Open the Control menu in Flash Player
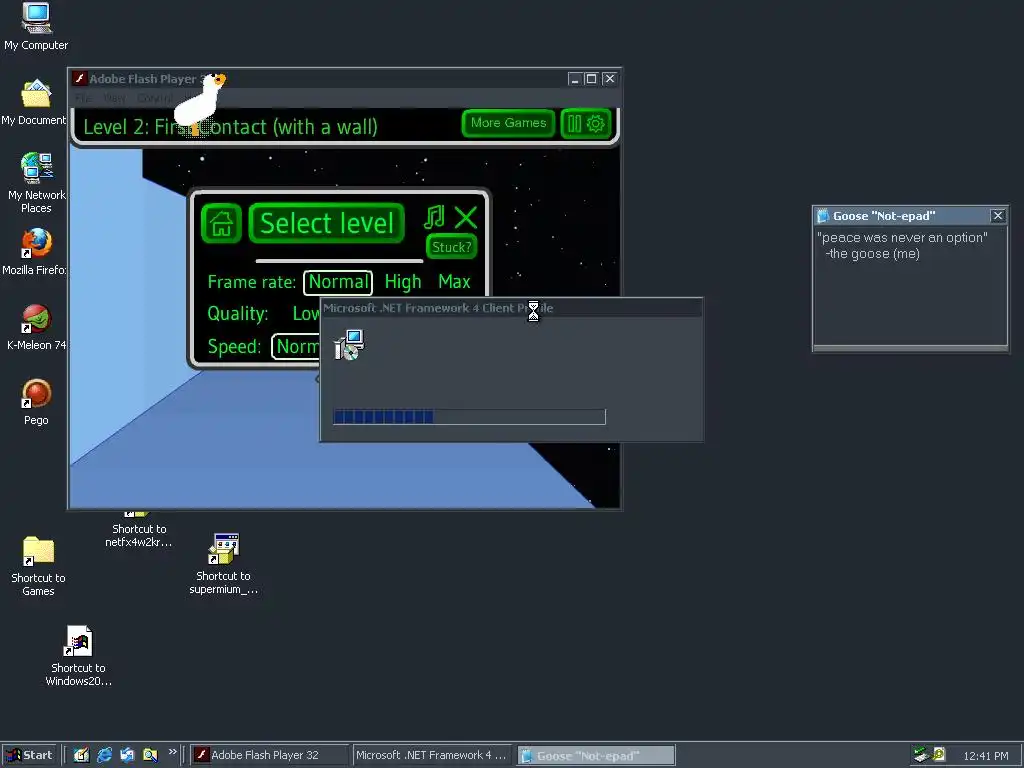Image resolution: width=1024 pixels, height=768 pixels. [155, 98]
